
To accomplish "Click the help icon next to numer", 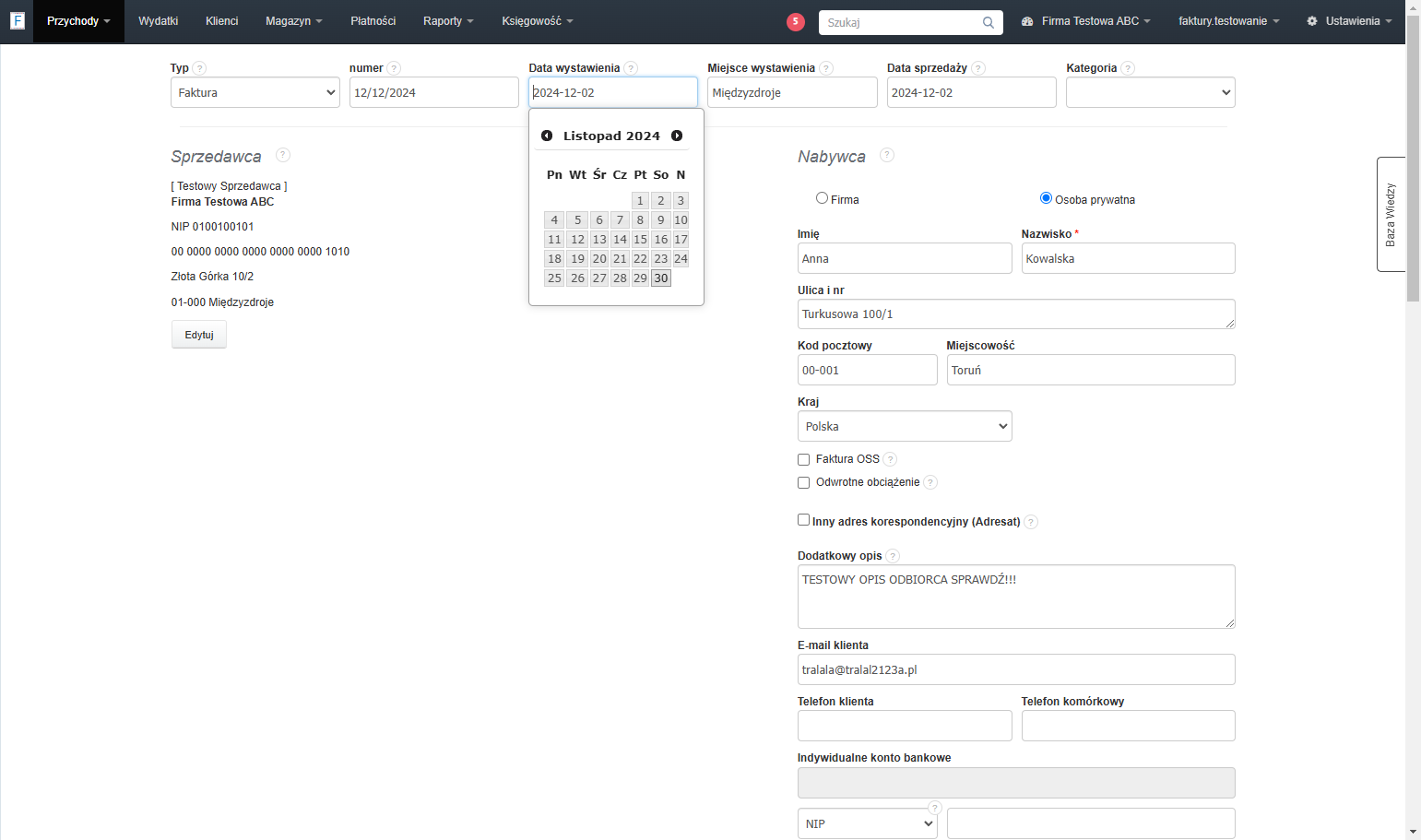I will (394, 68).
